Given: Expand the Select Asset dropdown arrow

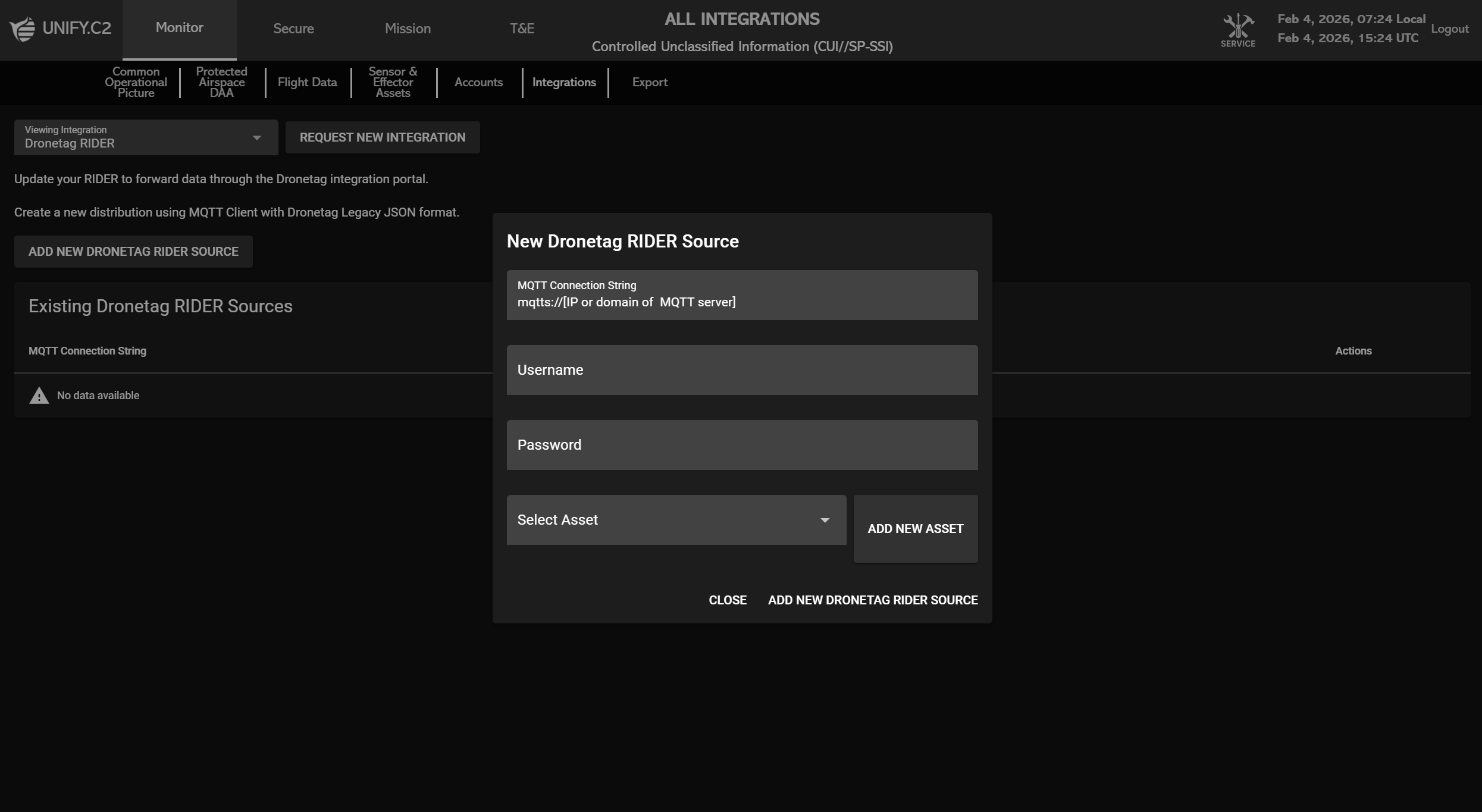Looking at the screenshot, I should [x=825, y=521].
